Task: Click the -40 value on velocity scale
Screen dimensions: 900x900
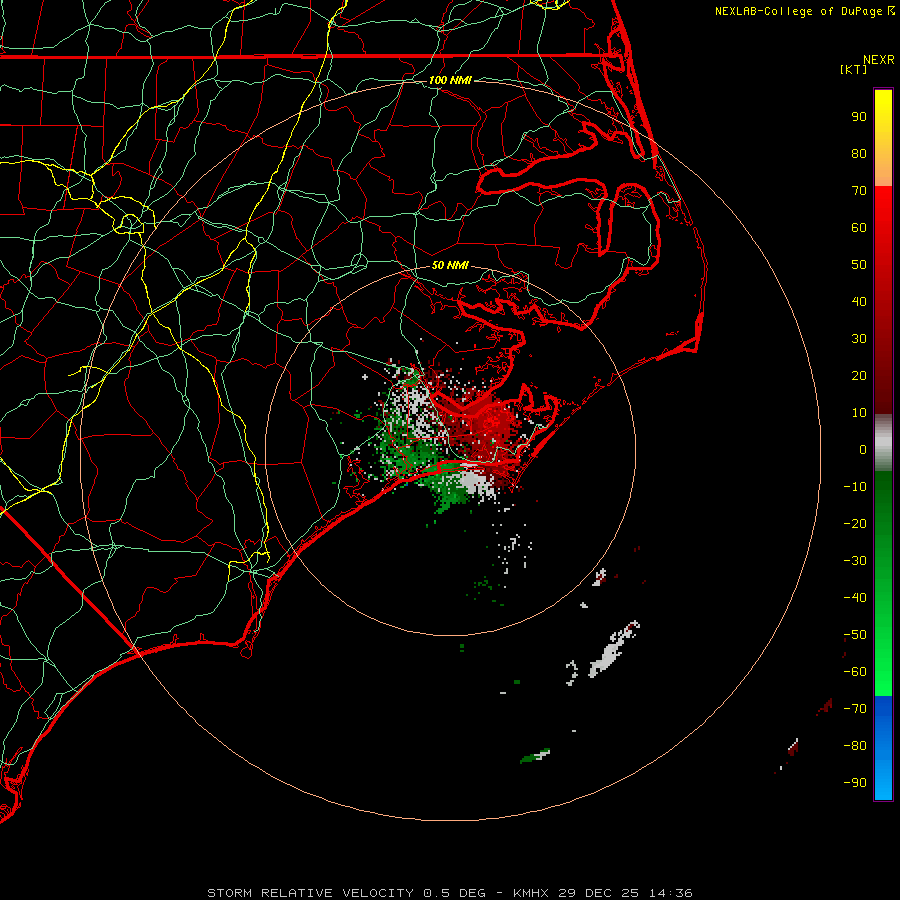Action: (855, 598)
